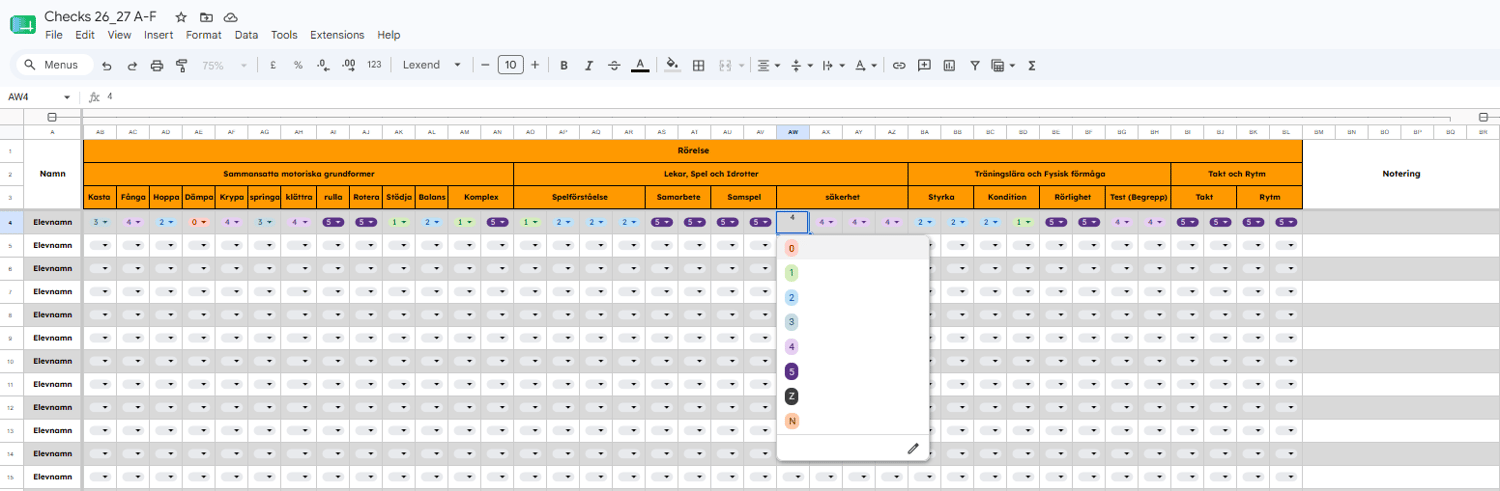1500x491 pixels.
Task: Open the View menu
Action: tap(119, 35)
